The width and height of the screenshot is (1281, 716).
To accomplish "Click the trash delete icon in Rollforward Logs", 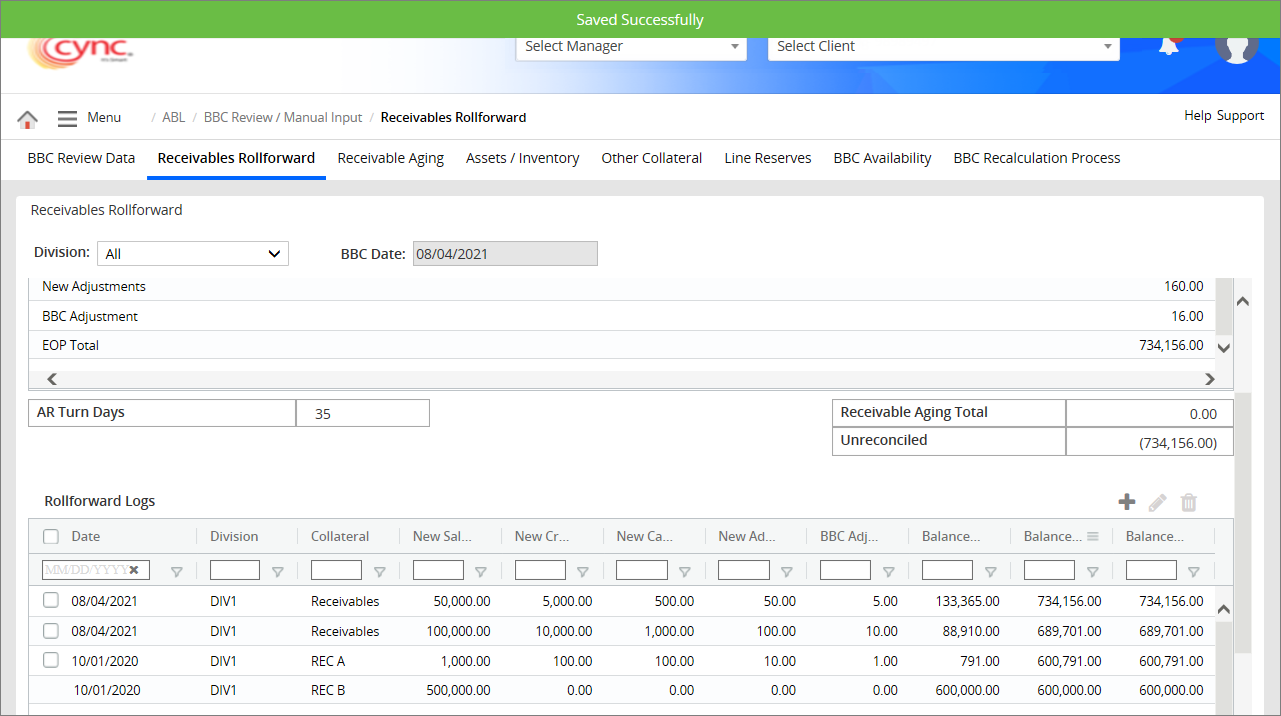I will coord(1189,503).
